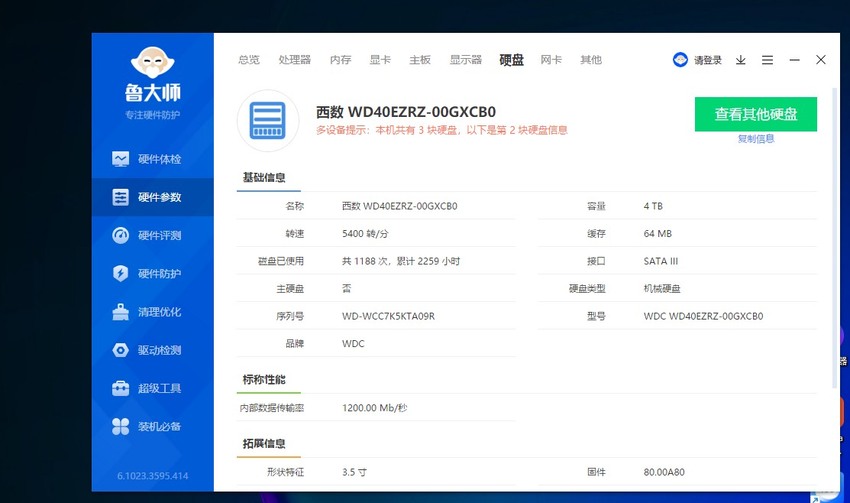This screenshot has height=503, width=850.
Task: Switch to 其他 tab
Action: [591, 60]
